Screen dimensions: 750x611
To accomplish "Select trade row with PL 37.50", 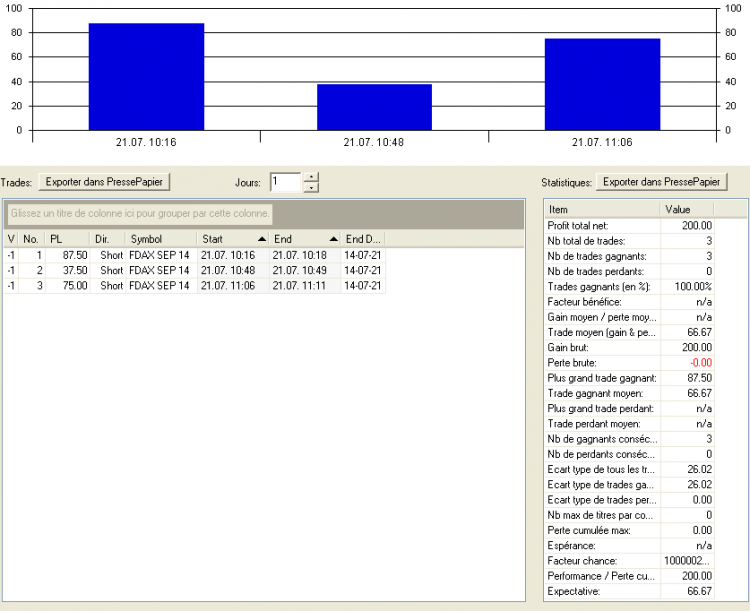I will point(195,270).
